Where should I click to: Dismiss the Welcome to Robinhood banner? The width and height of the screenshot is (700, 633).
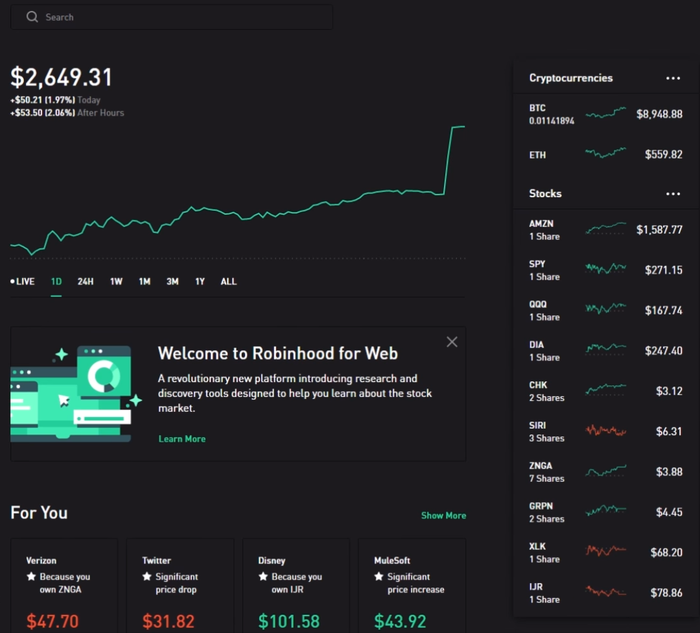click(x=452, y=342)
